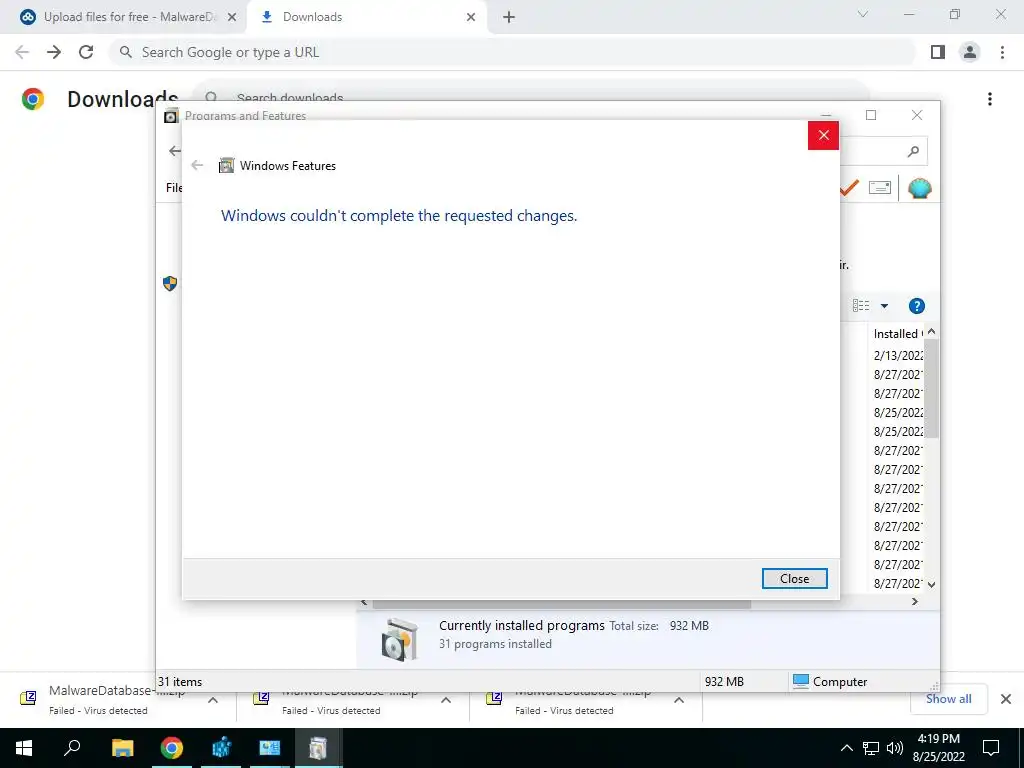Reload the Chrome page
Viewport: 1024px width, 768px height.
tap(86, 52)
